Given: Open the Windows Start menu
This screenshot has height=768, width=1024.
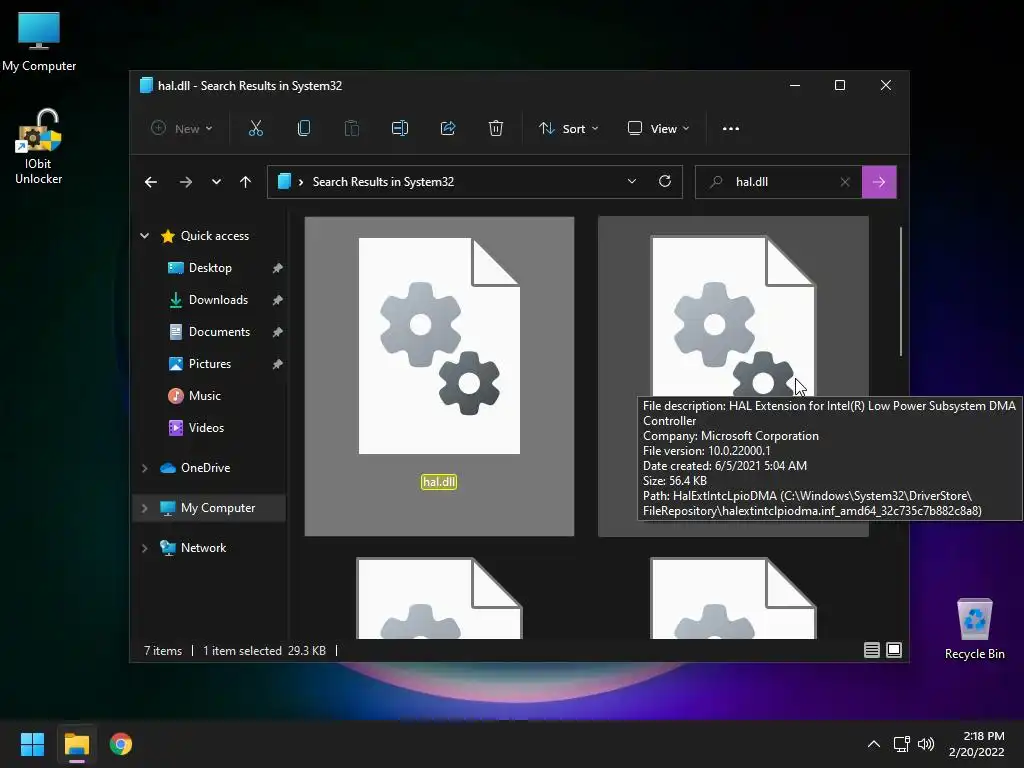Looking at the screenshot, I should pyautogui.click(x=32, y=744).
